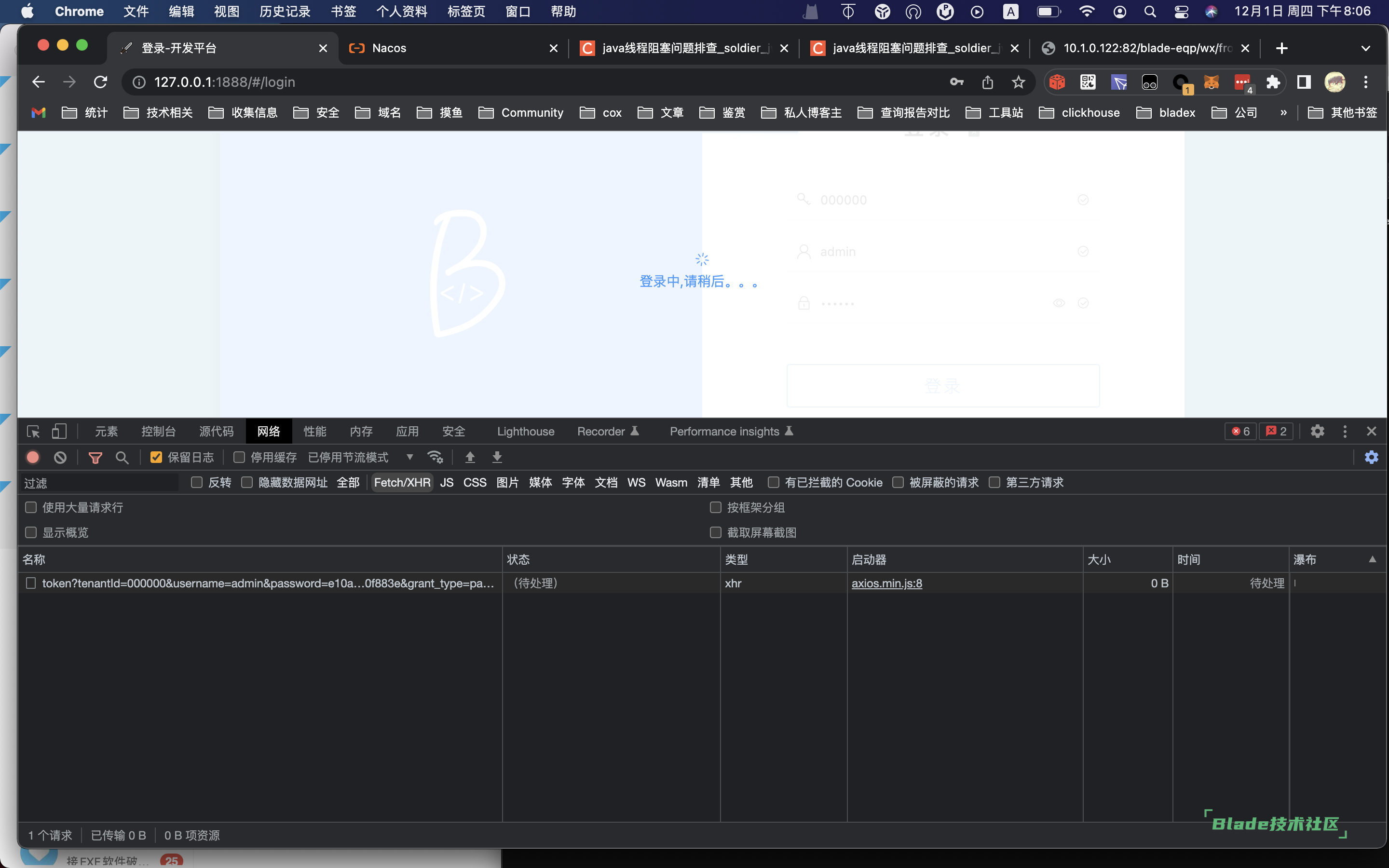Viewport: 1389px width, 868px height.
Task: Filter by 图片 image type
Action: point(507,482)
